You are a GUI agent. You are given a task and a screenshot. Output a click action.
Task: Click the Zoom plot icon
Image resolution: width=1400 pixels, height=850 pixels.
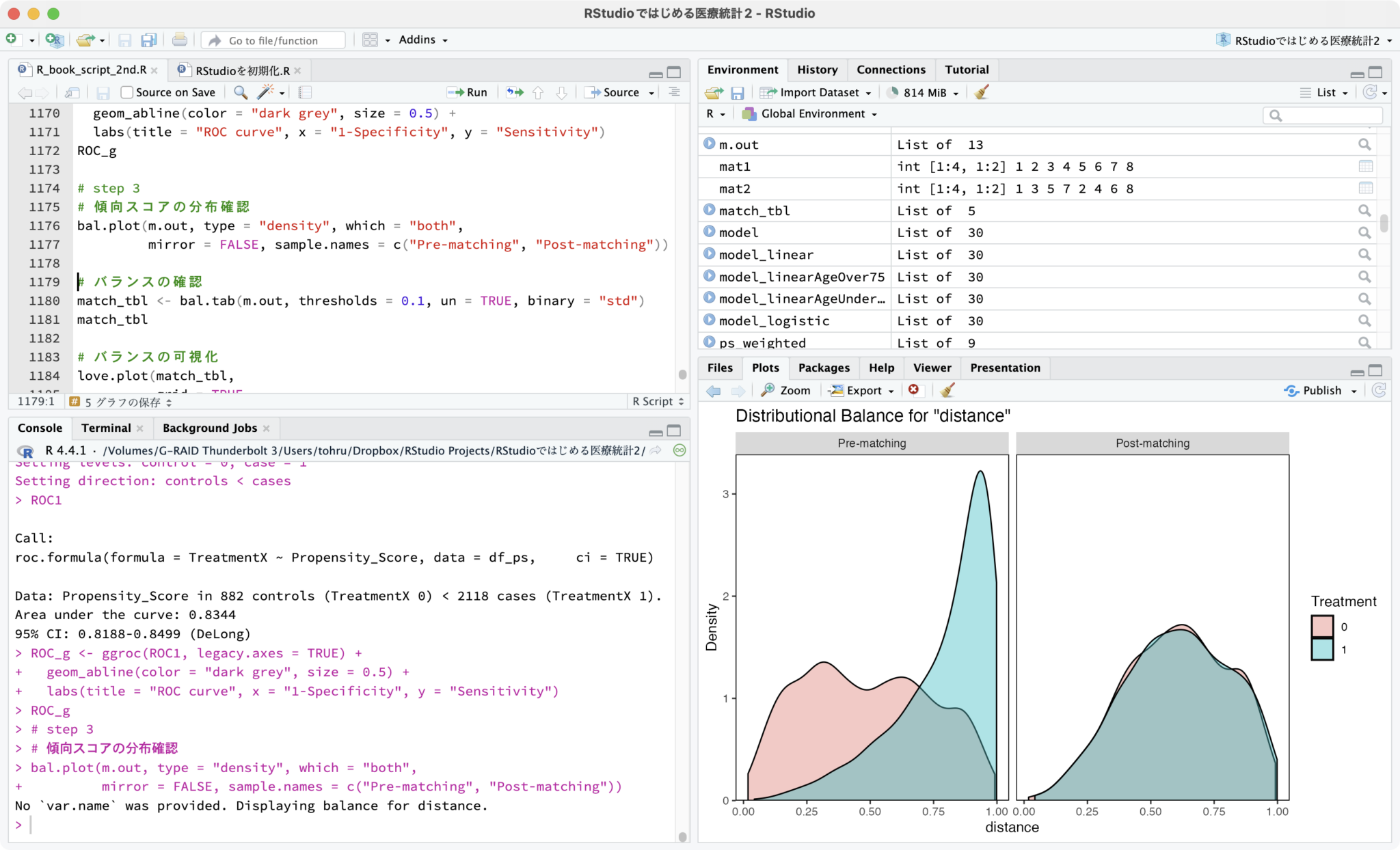point(786,390)
